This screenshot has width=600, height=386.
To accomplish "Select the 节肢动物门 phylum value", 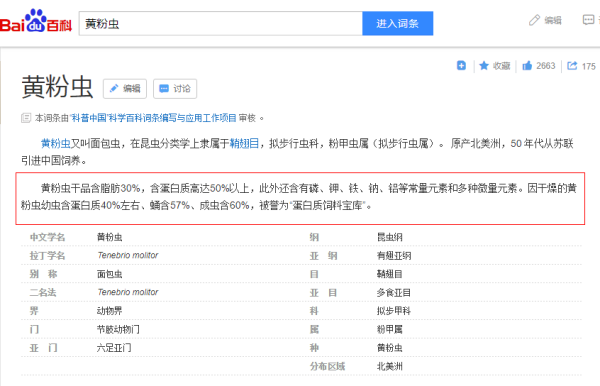I will click(118, 329).
